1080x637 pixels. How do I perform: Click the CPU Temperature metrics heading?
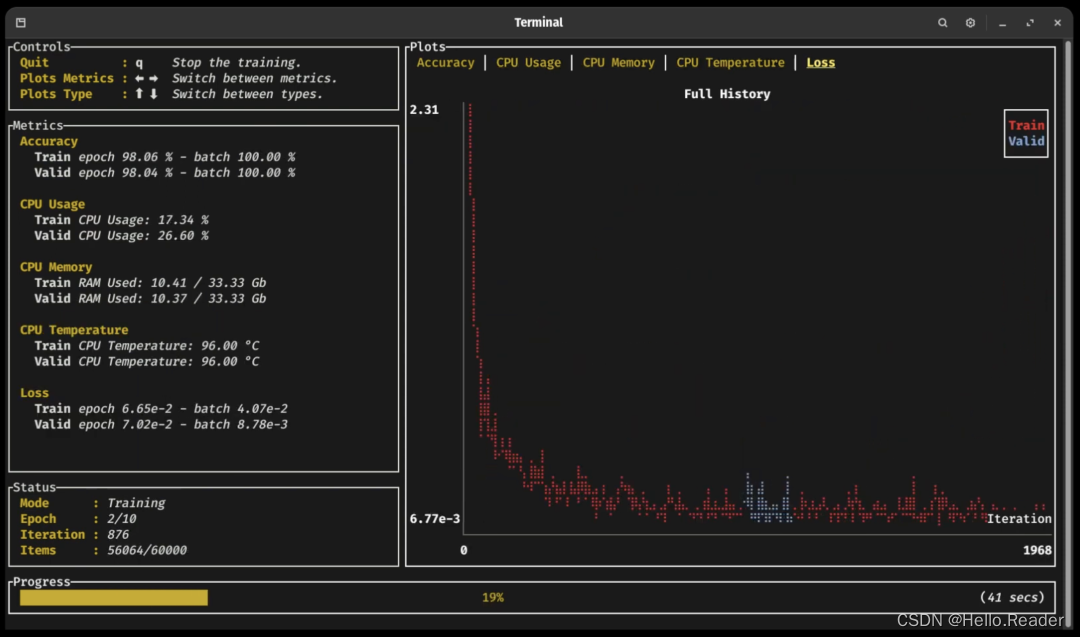(x=74, y=330)
